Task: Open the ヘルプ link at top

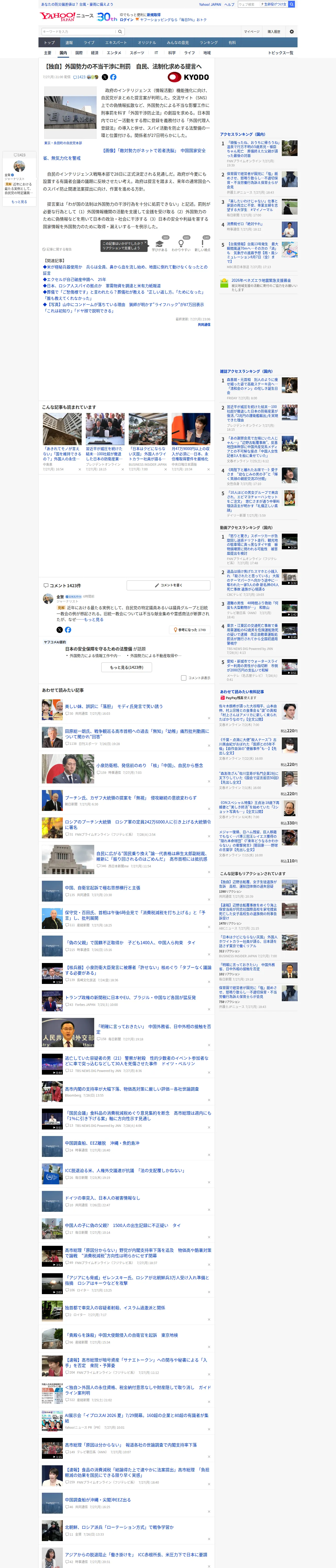Action: coord(229,4)
